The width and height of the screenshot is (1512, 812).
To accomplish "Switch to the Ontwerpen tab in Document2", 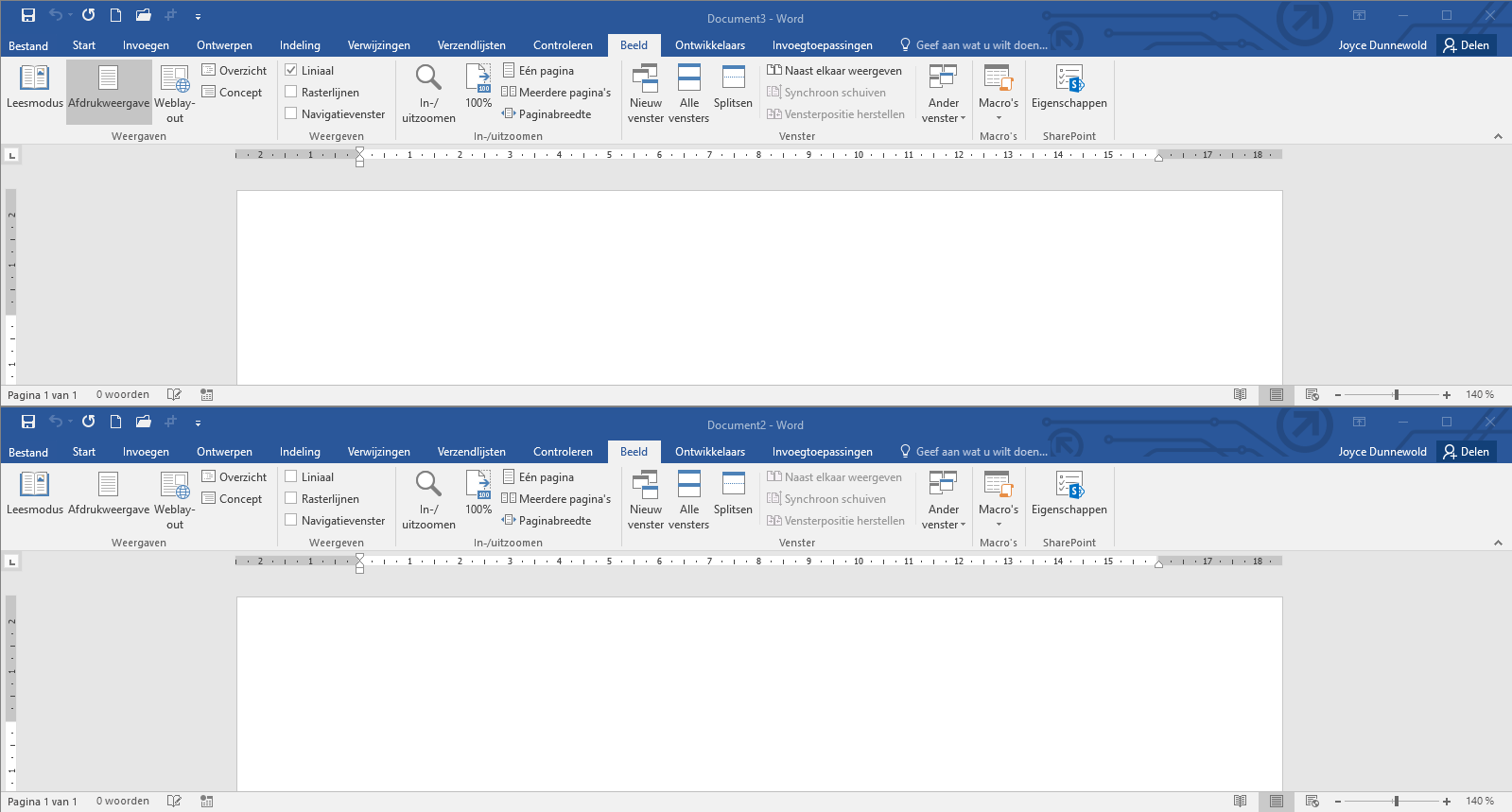I will click(224, 452).
